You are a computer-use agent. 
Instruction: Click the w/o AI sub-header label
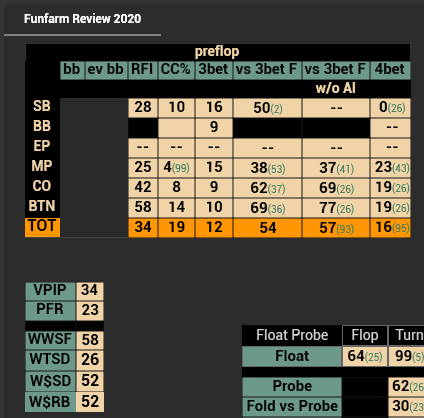(x=336, y=88)
